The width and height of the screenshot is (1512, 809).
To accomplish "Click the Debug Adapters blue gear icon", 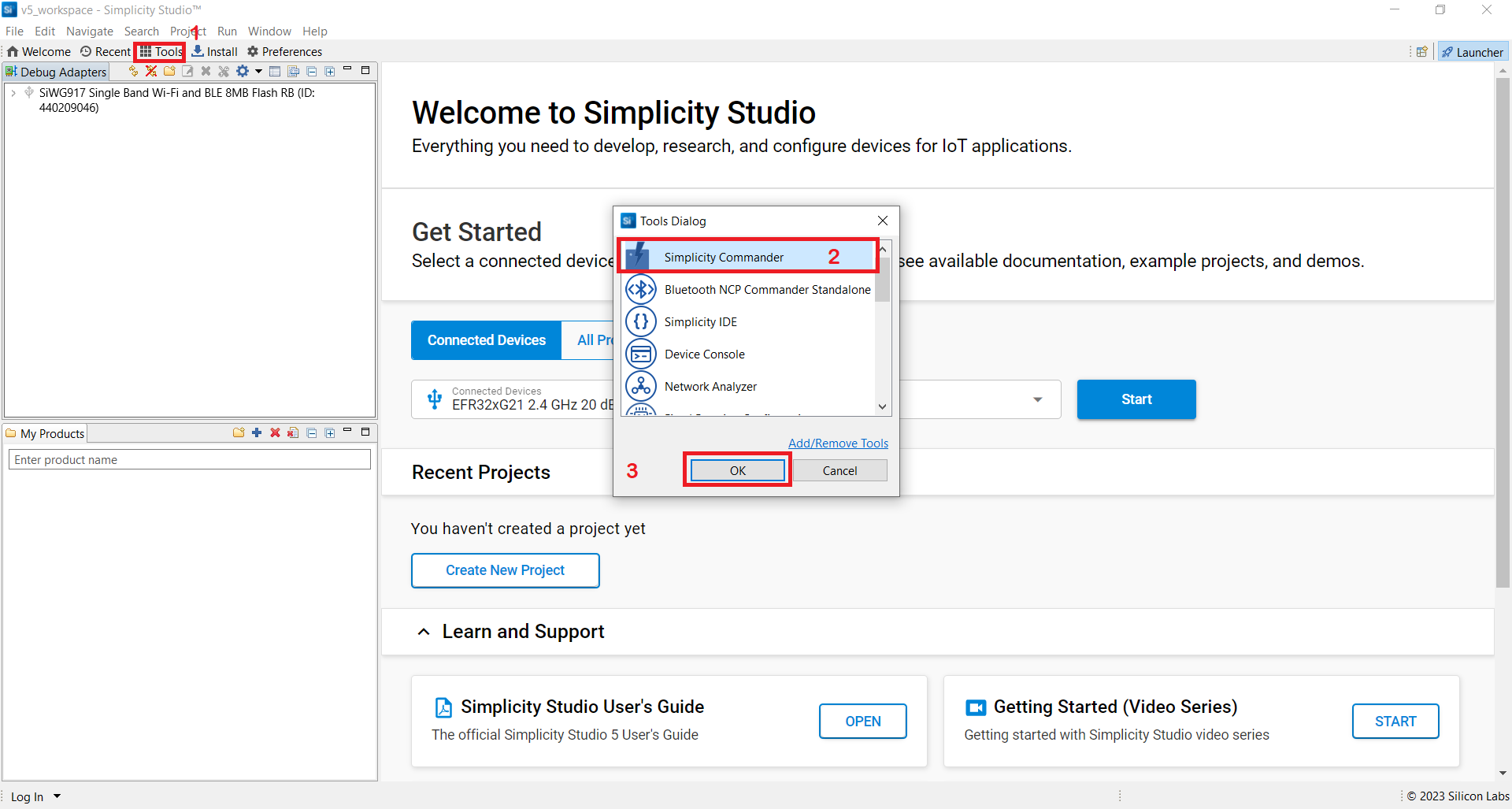I will coord(243,72).
